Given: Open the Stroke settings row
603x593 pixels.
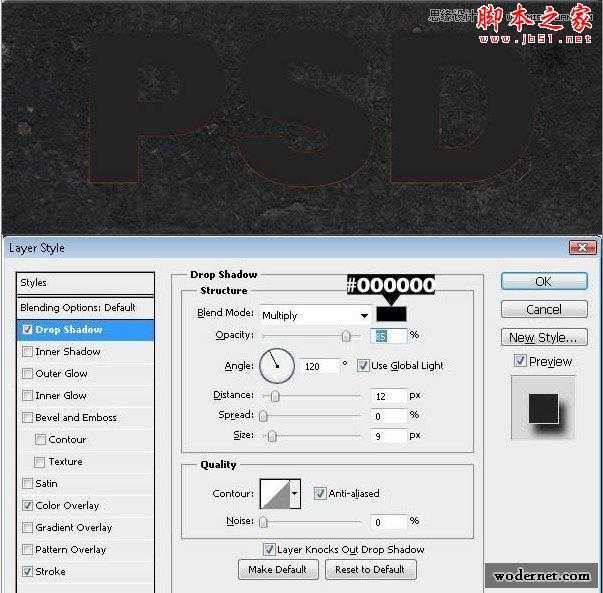Looking at the screenshot, I should pos(85,572).
